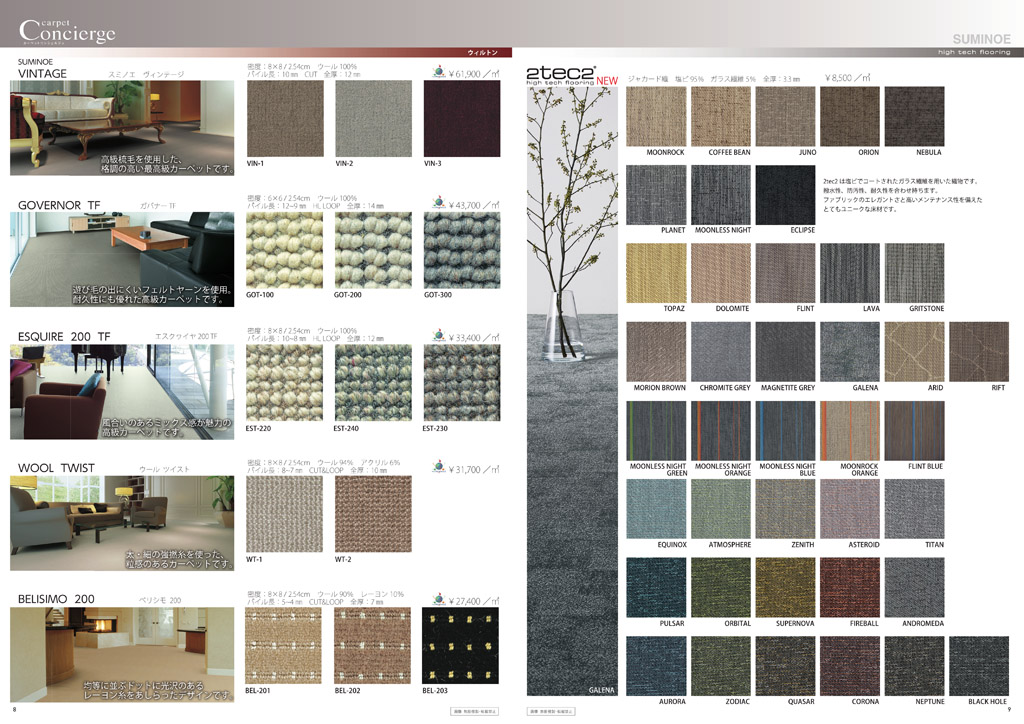Viewport: 1024px width, 724px height.
Task: Select the CHROMITE GREY swatch
Action: pyautogui.click(x=721, y=352)
